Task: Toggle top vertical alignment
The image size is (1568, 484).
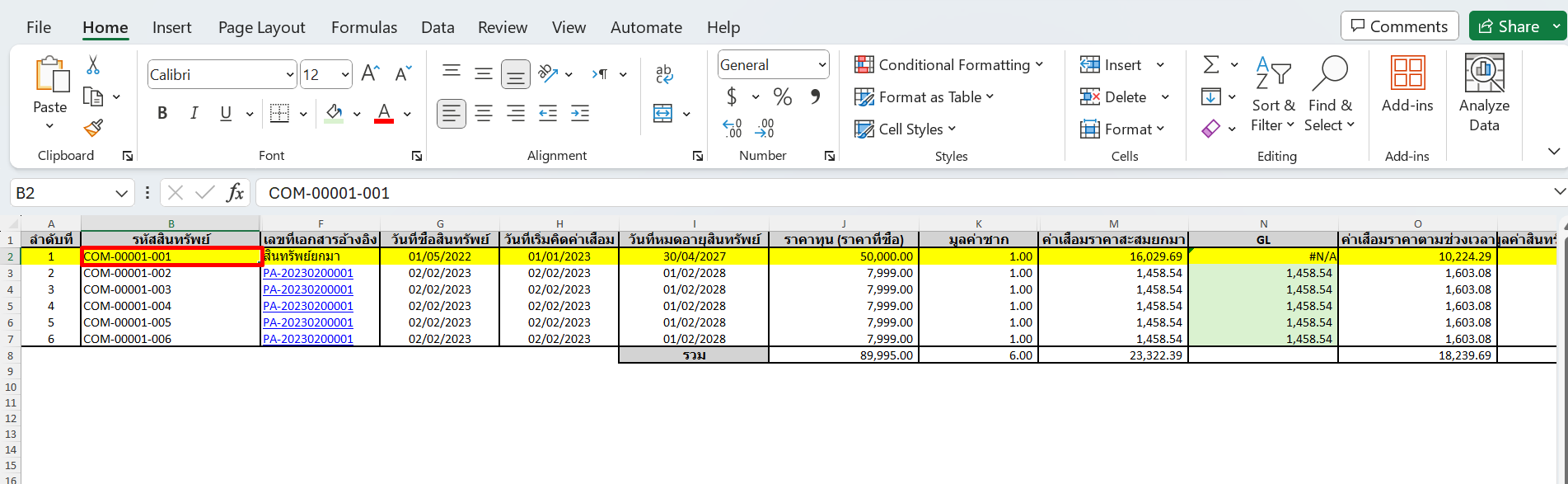Action: 452,73
